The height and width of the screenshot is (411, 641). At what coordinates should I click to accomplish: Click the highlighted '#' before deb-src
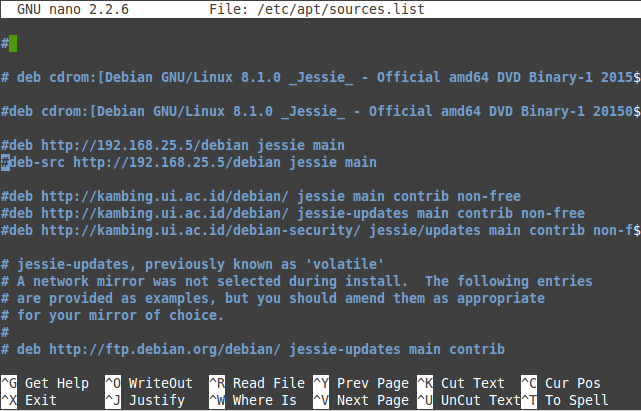coord(5,162)
